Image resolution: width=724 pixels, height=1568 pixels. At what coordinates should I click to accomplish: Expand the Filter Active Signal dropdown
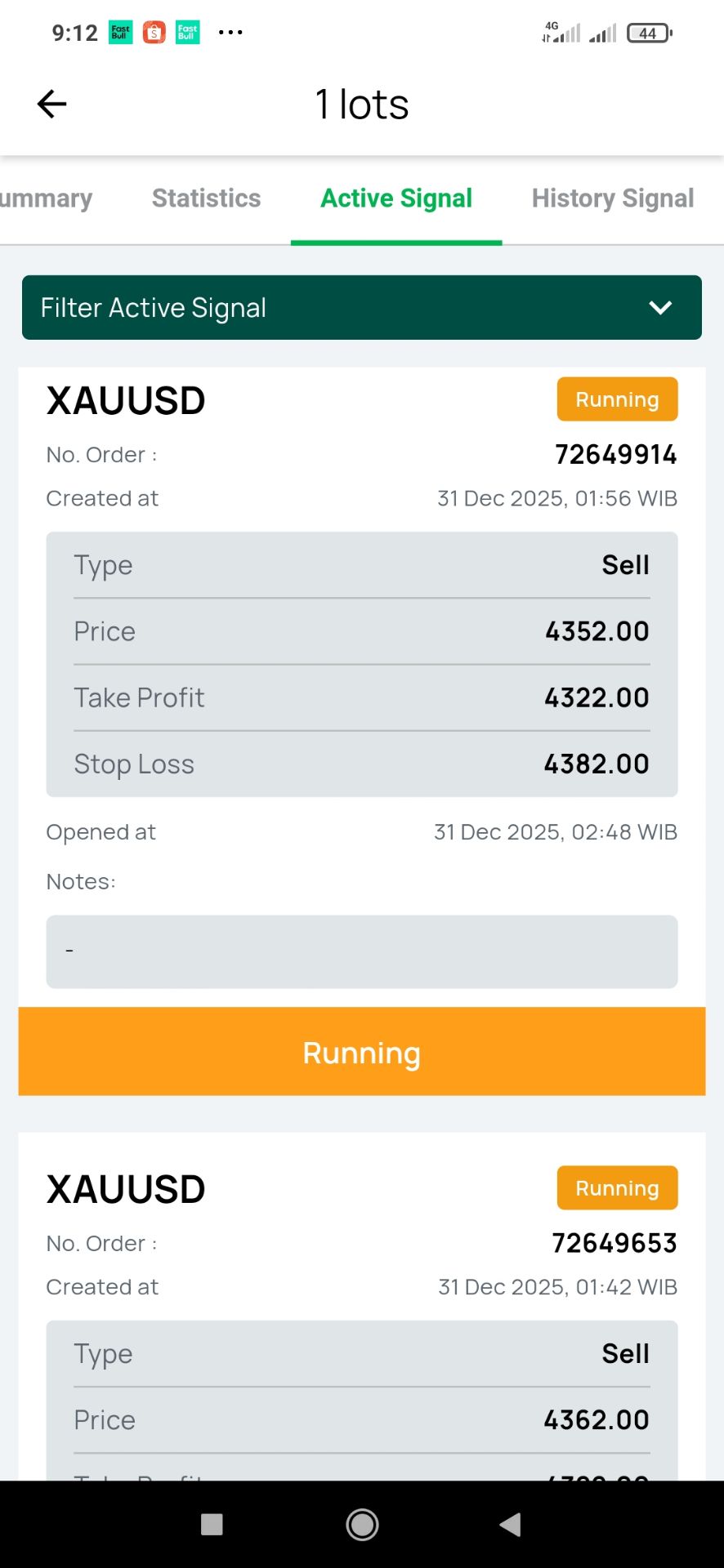[x=361, y=308]
